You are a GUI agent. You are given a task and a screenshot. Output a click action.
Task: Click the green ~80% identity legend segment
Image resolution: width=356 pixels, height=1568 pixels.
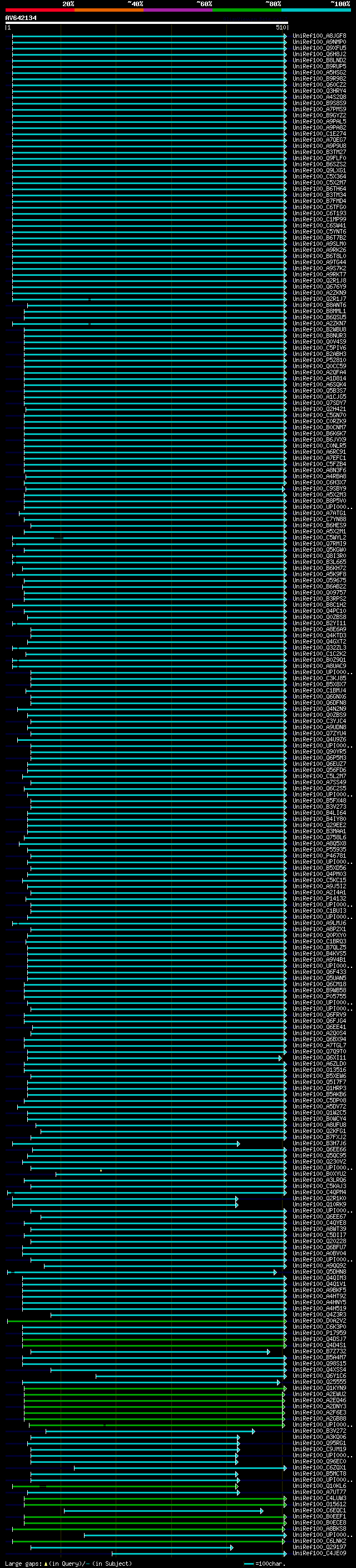click(247, 10)
